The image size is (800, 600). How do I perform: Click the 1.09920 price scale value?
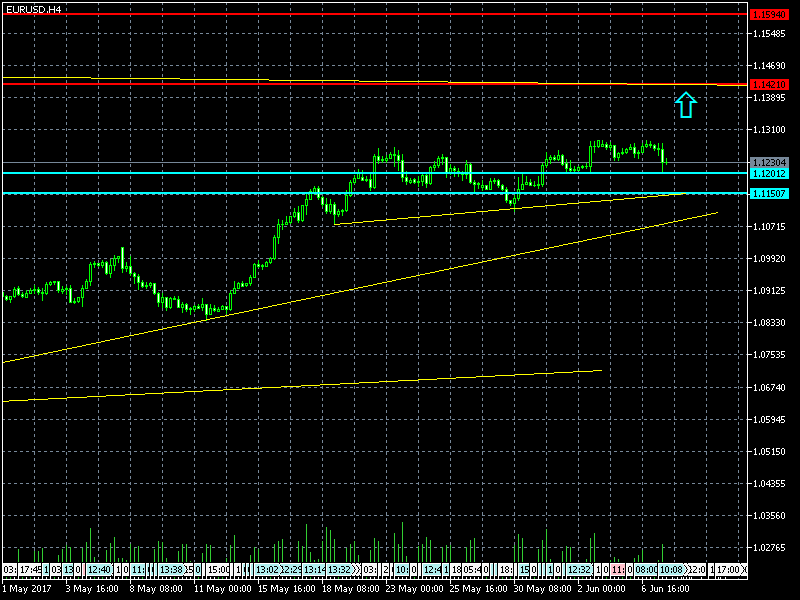769,259
